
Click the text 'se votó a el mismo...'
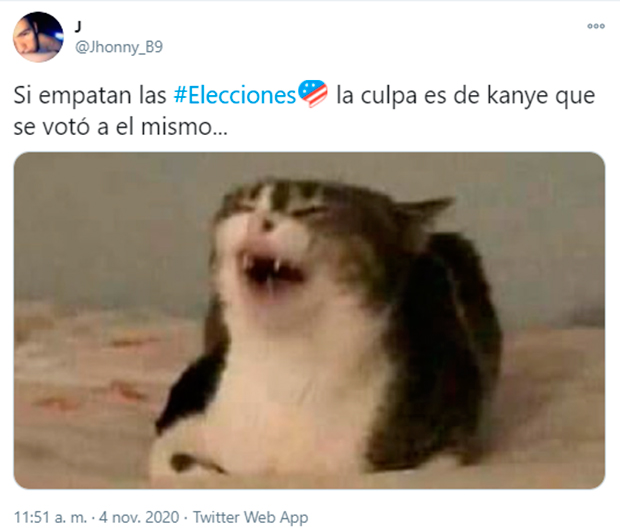(x=121, y=127)
